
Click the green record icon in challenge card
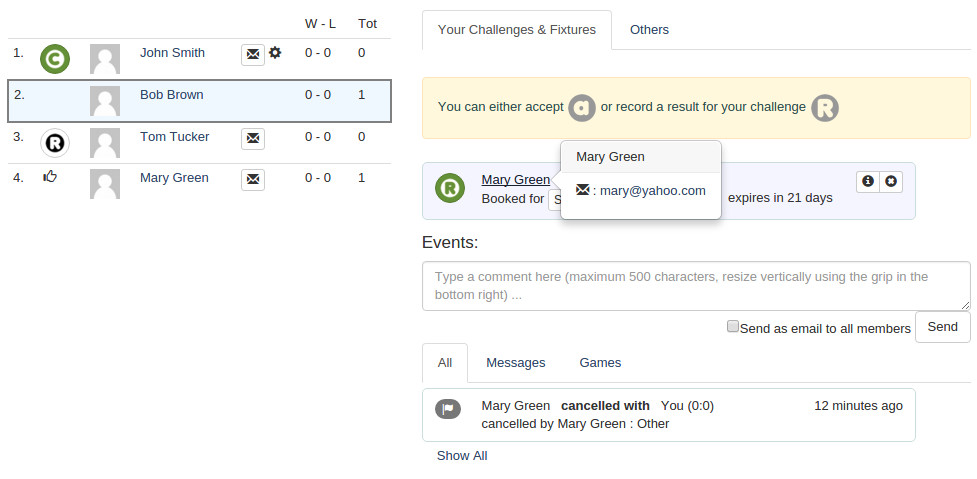(450, 188)
